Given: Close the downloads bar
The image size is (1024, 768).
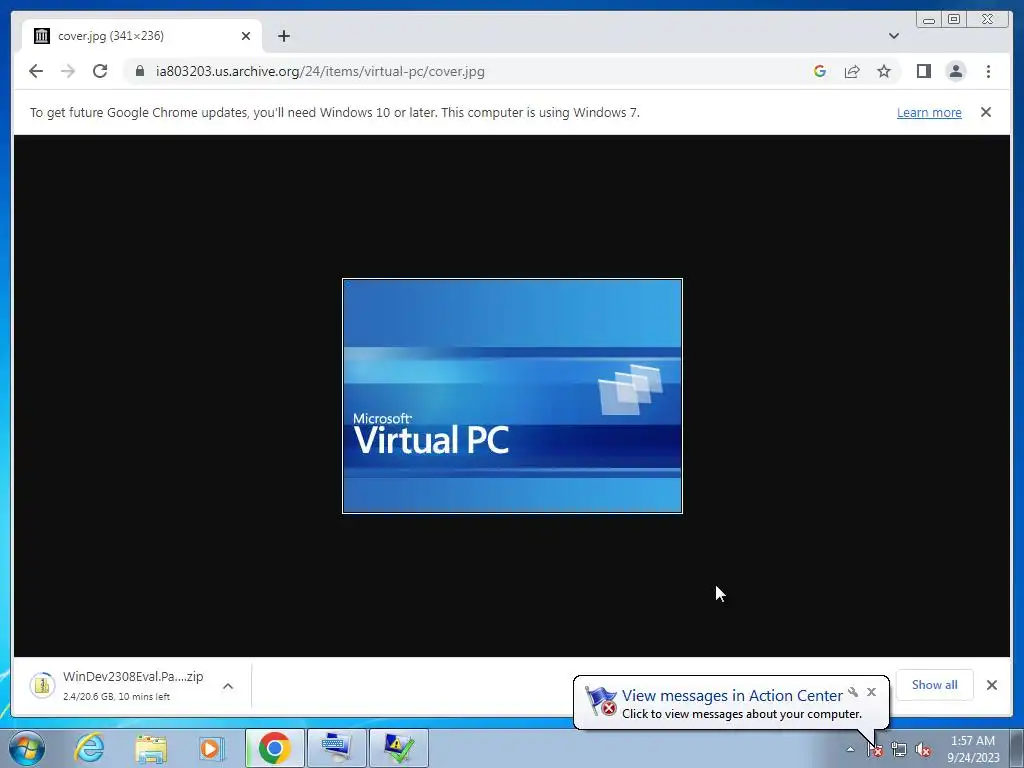Looking at the screenshot, I should (991, 684).
